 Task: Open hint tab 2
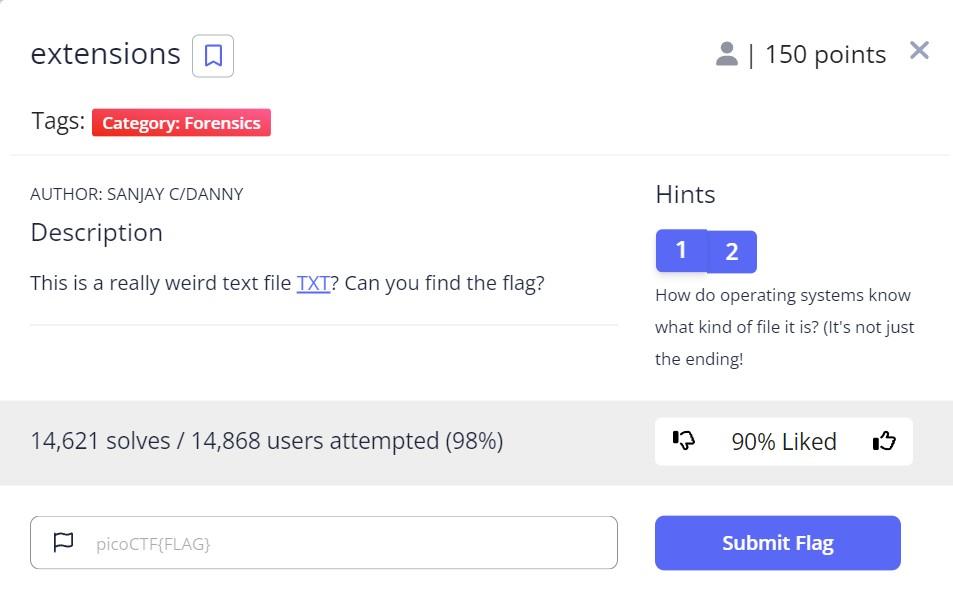(732, 252)
